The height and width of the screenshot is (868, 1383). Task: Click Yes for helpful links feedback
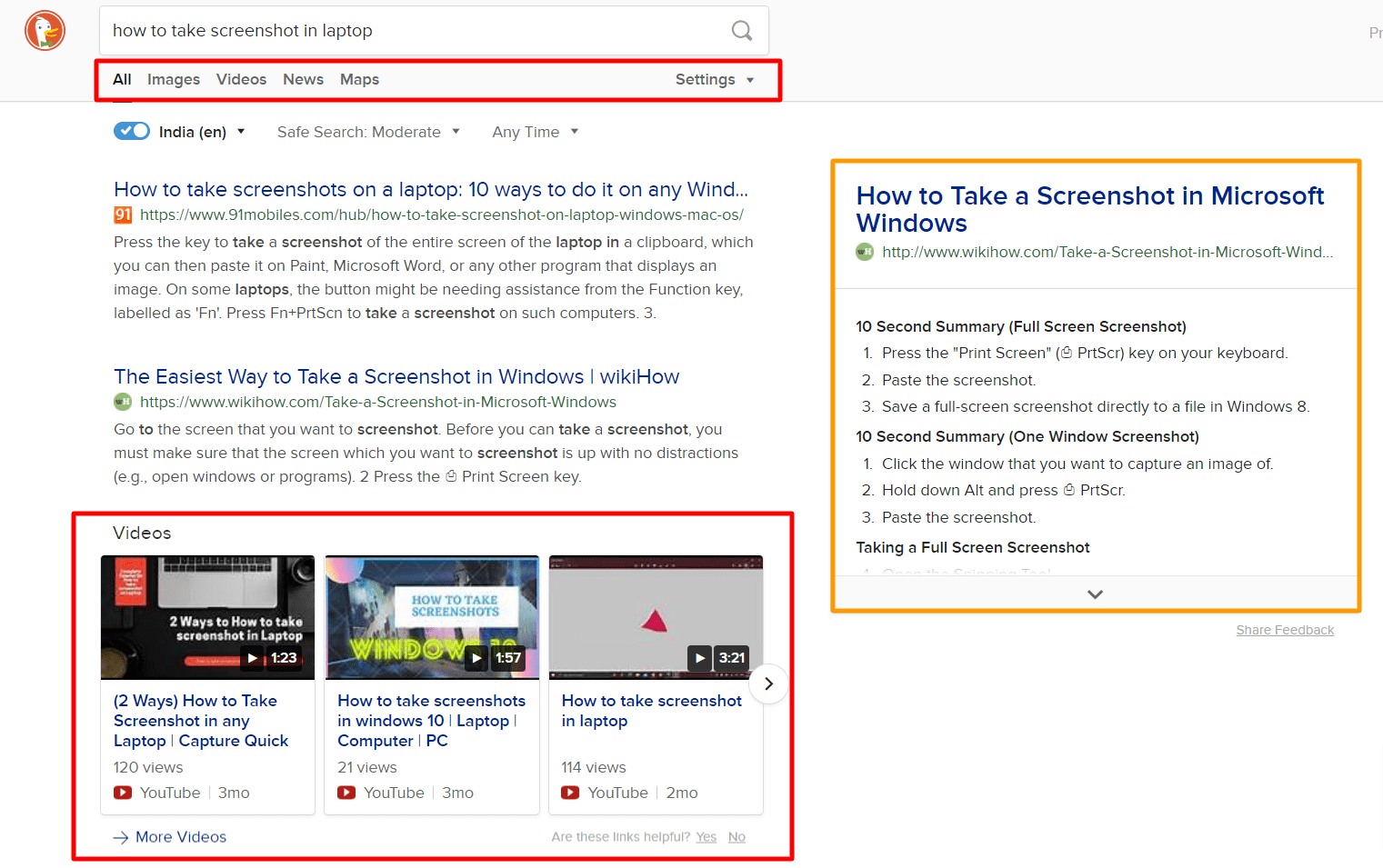click(x=707, y=837)
